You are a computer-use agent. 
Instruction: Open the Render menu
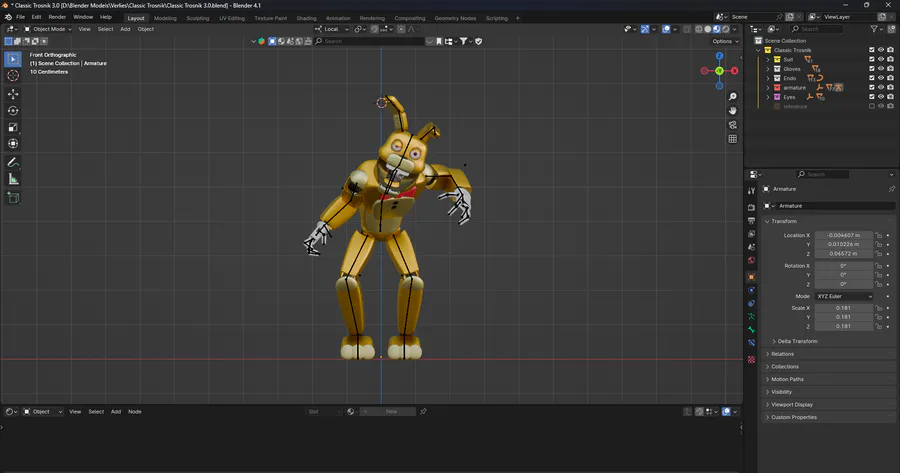point(57,17)
